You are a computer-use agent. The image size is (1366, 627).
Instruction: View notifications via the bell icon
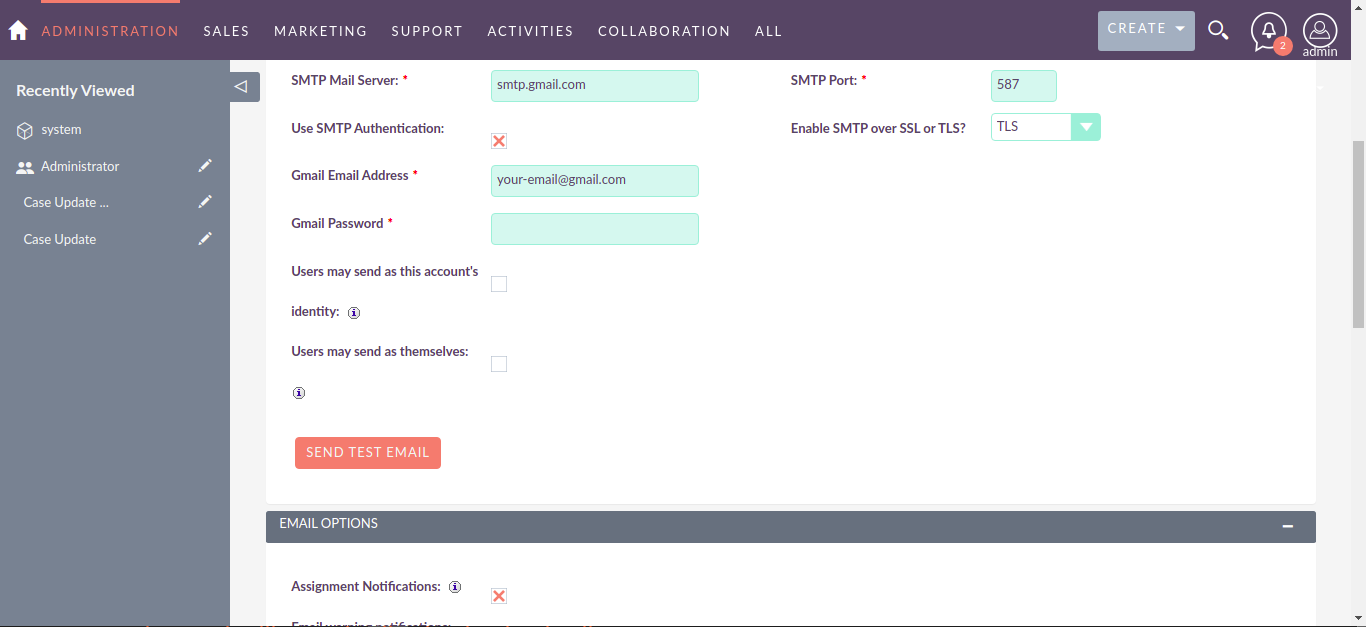pos(1268,30)
